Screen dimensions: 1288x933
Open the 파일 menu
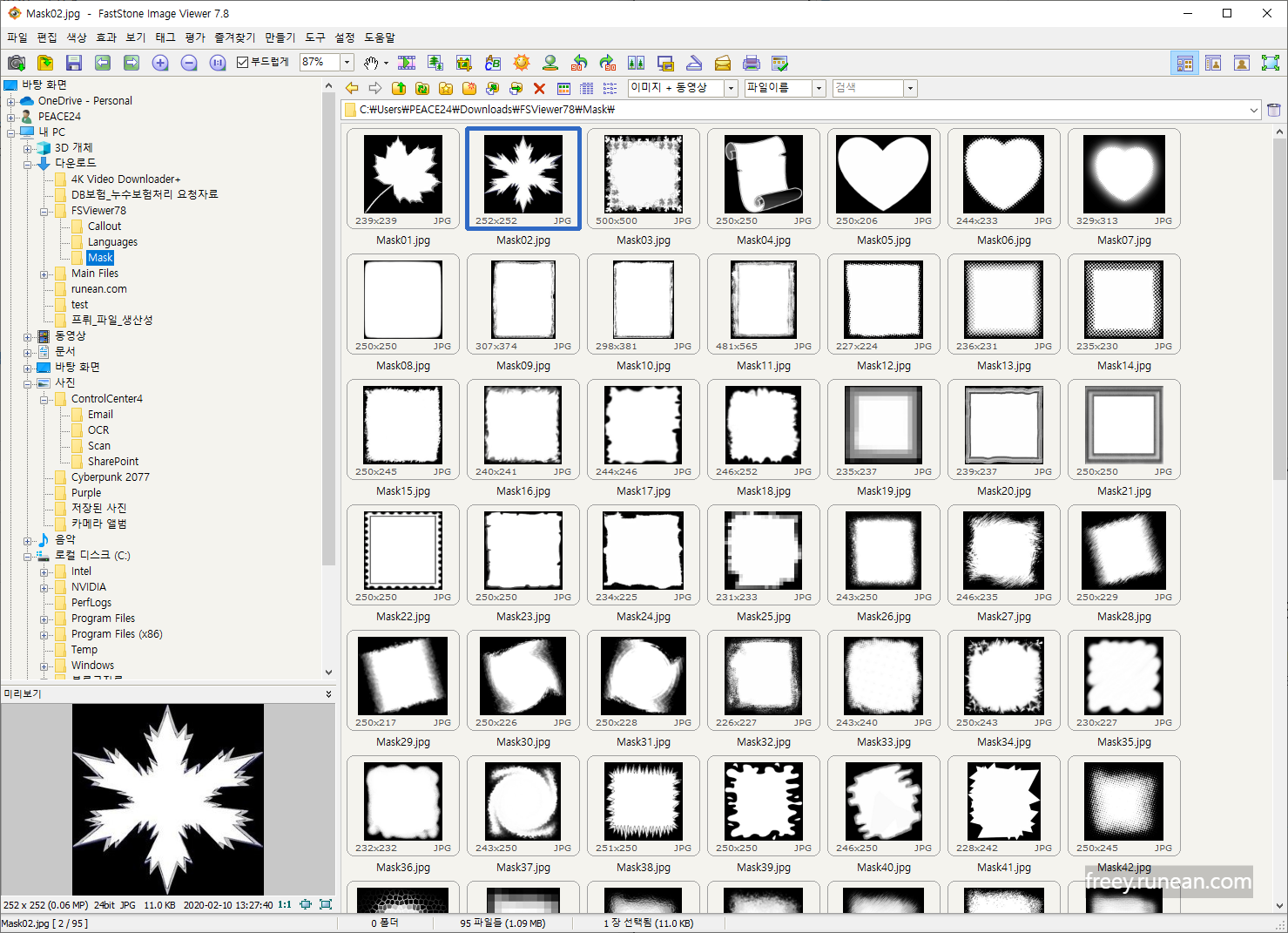[x=17, y=37]
